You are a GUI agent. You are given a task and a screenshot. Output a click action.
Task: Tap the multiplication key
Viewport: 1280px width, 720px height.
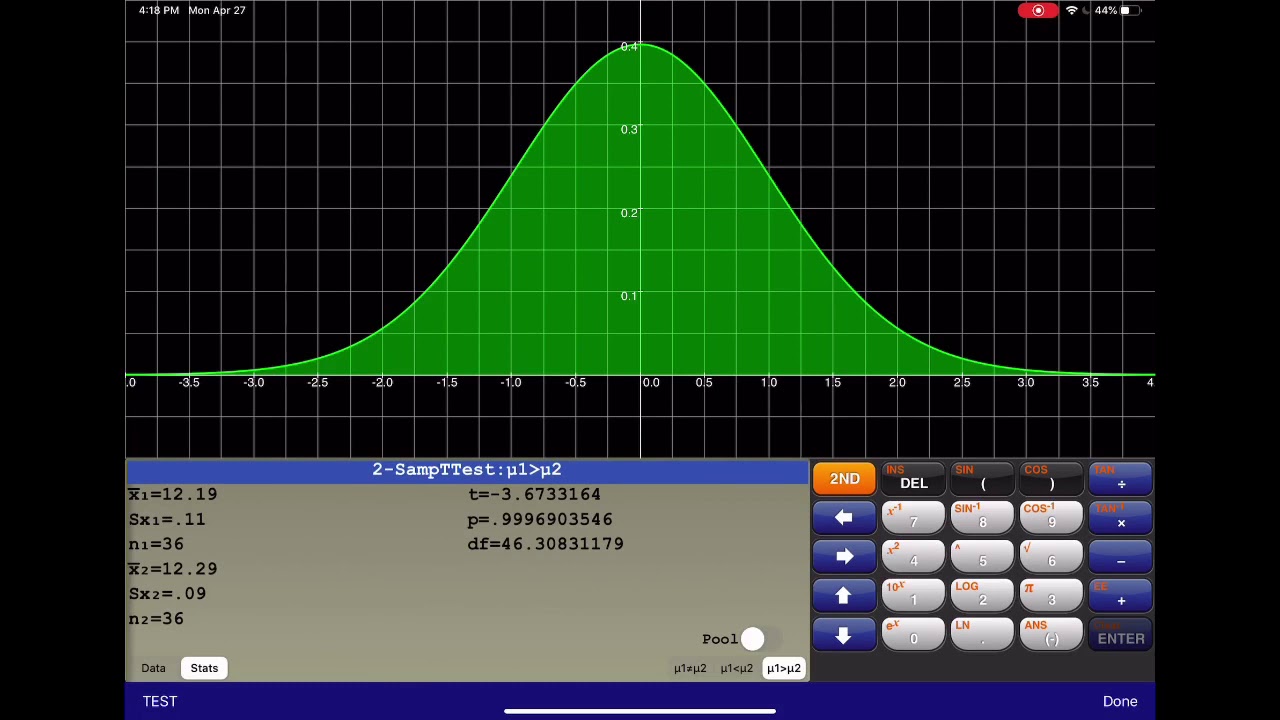click(1121, 518)
